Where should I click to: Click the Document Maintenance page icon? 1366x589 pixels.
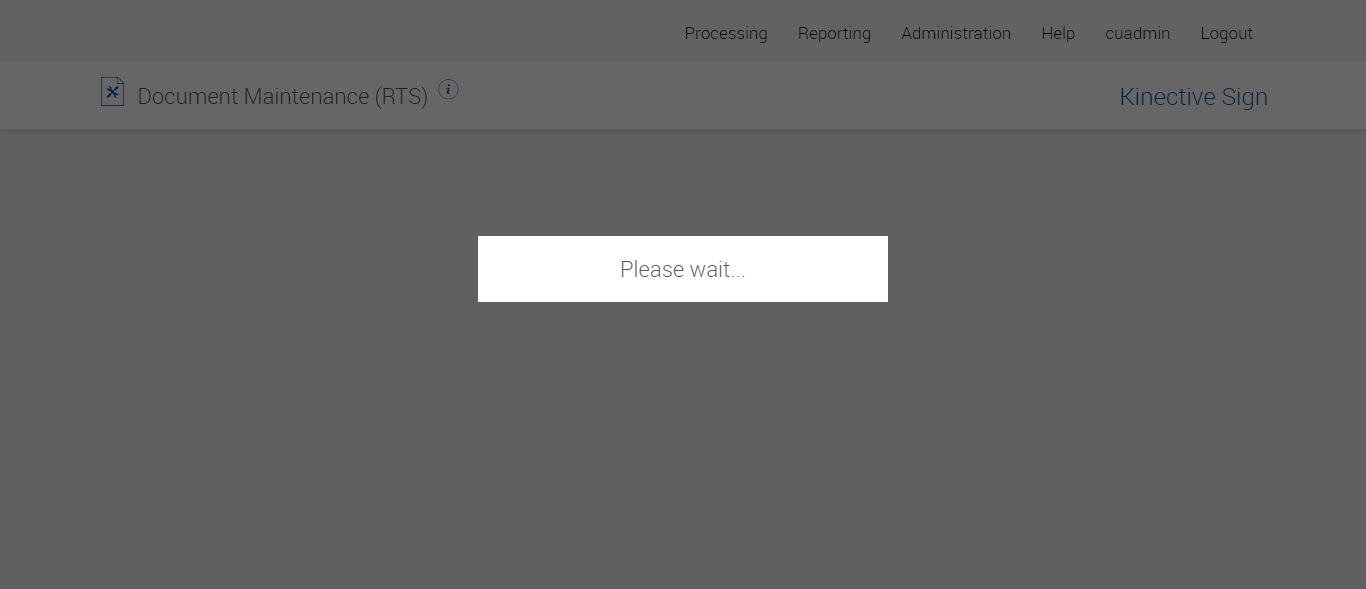coord(112,92)
